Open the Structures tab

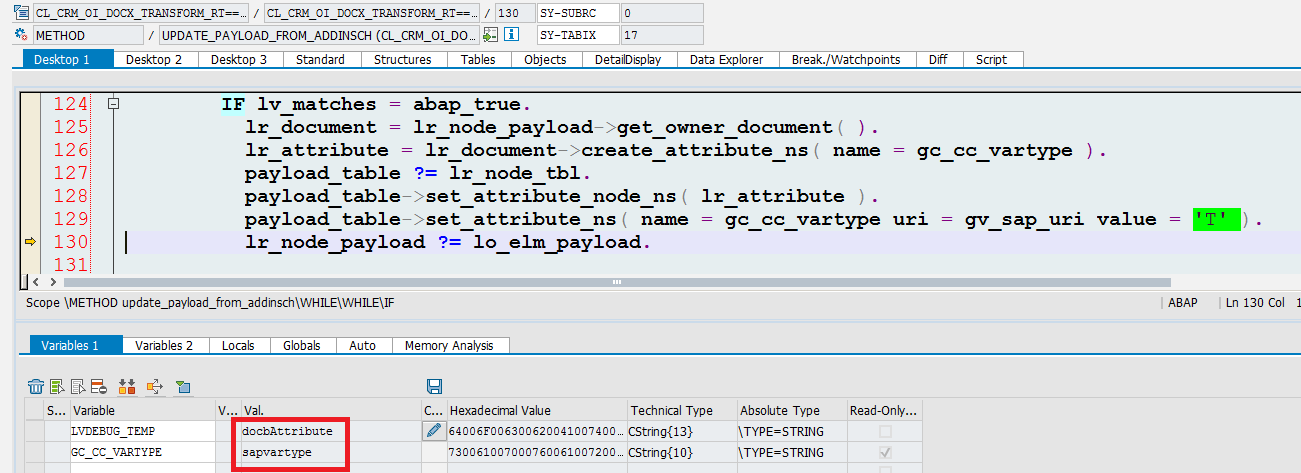click(403, 59)
